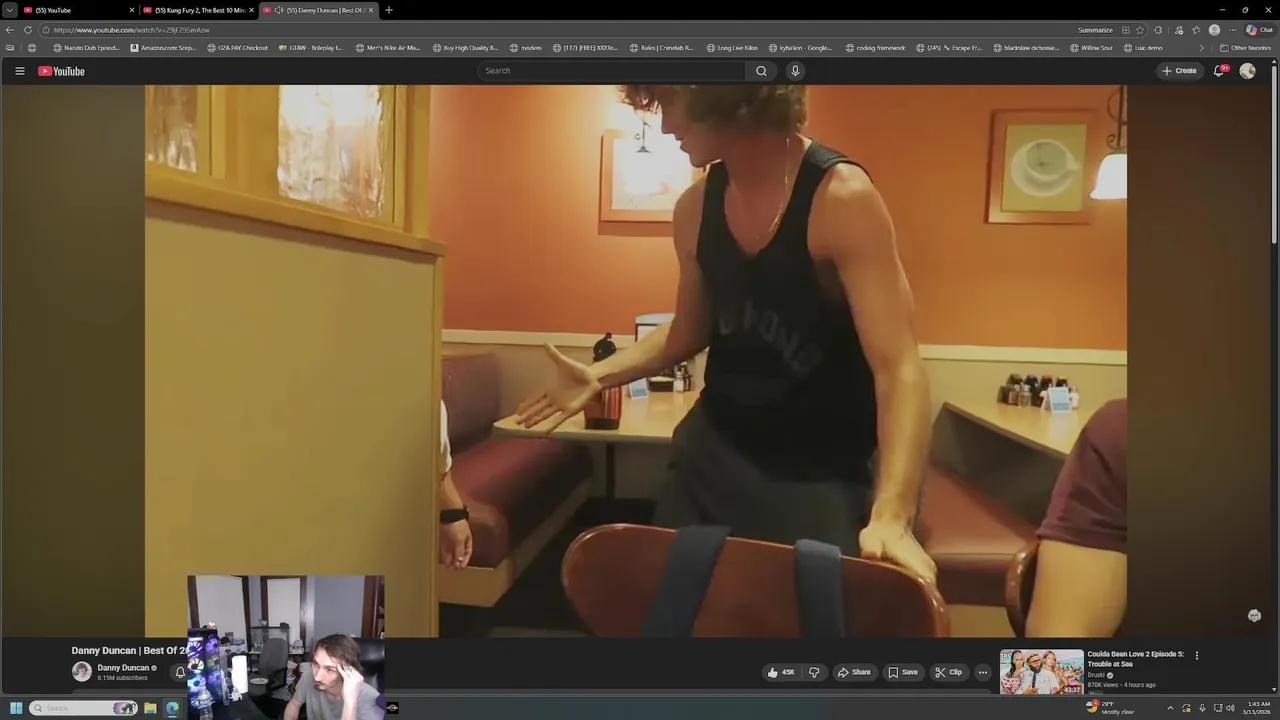1280x720 pixels.
Task: Share the video
Action: pos(854,672)
